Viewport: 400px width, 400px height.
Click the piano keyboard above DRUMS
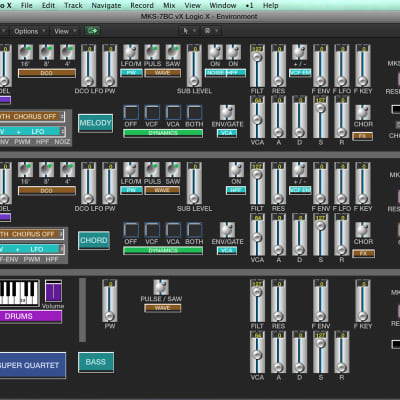pyautogui.click(x=19, y=293)
